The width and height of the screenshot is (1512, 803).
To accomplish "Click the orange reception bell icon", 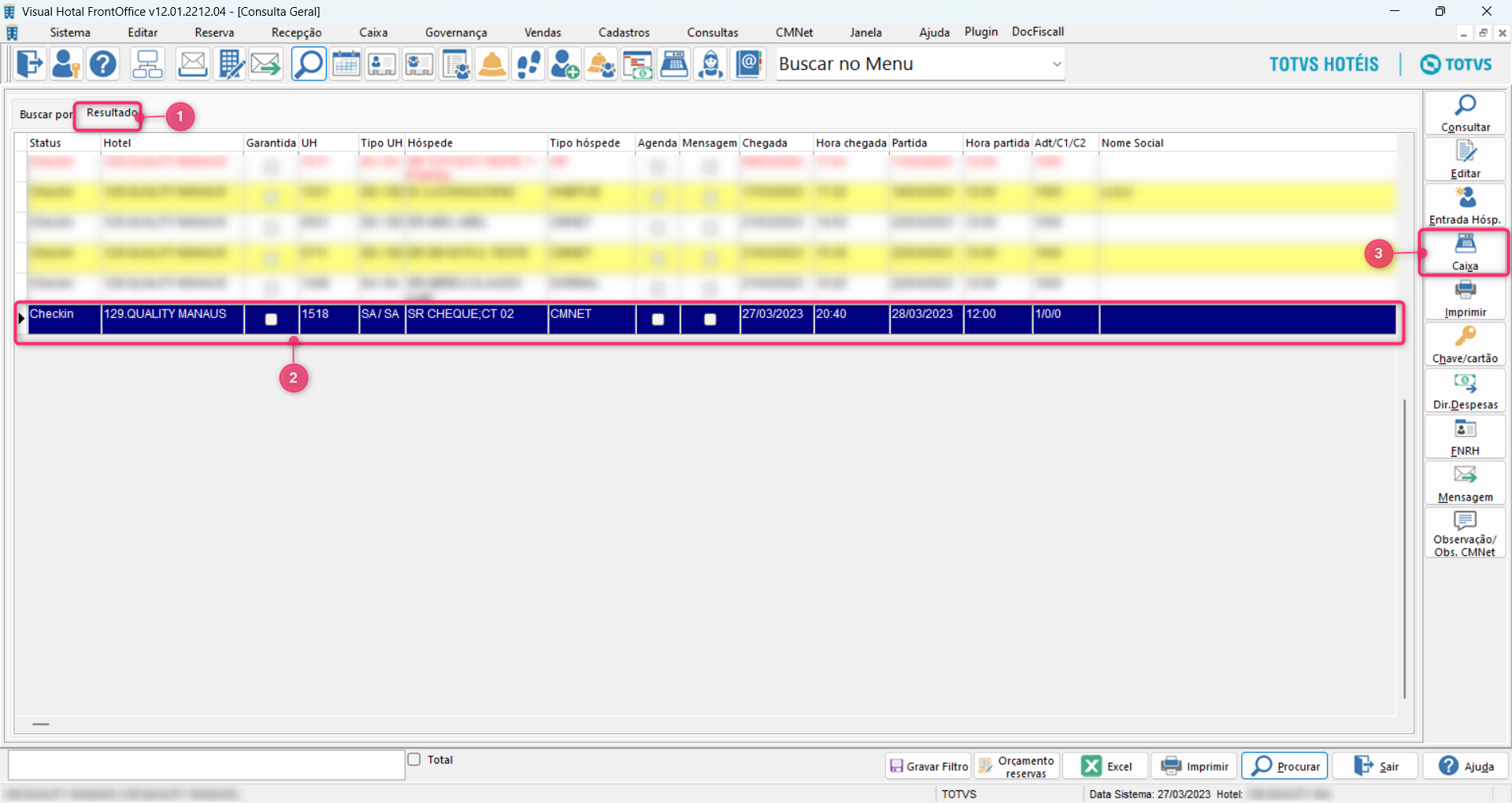I will 492,64.
